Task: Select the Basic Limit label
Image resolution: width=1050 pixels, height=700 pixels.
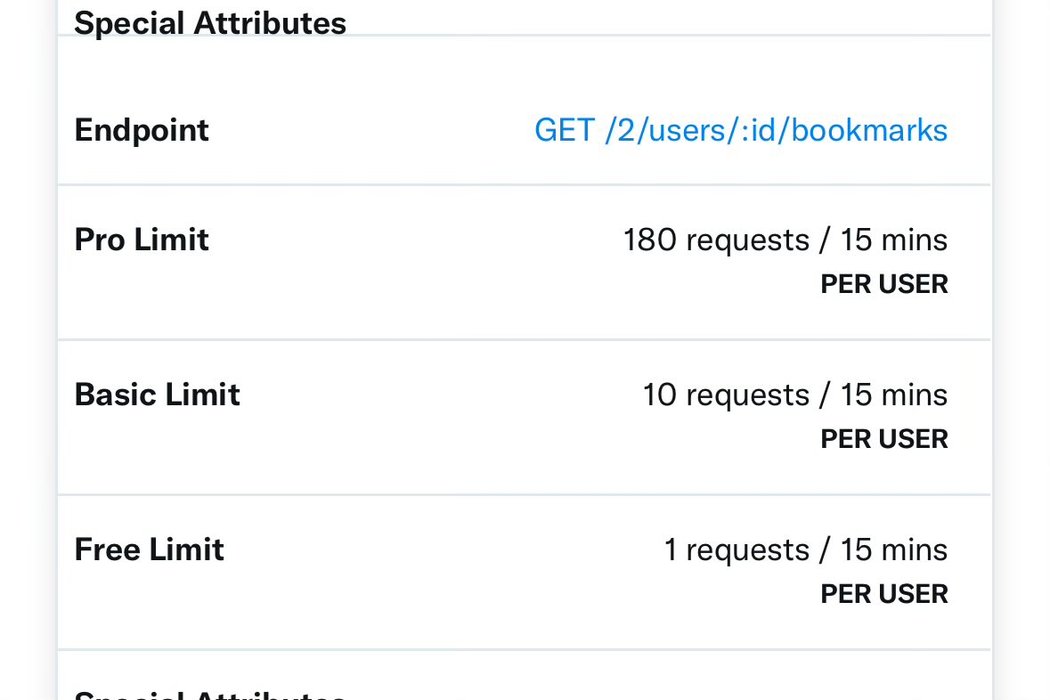Action: [x=157, y=395]
